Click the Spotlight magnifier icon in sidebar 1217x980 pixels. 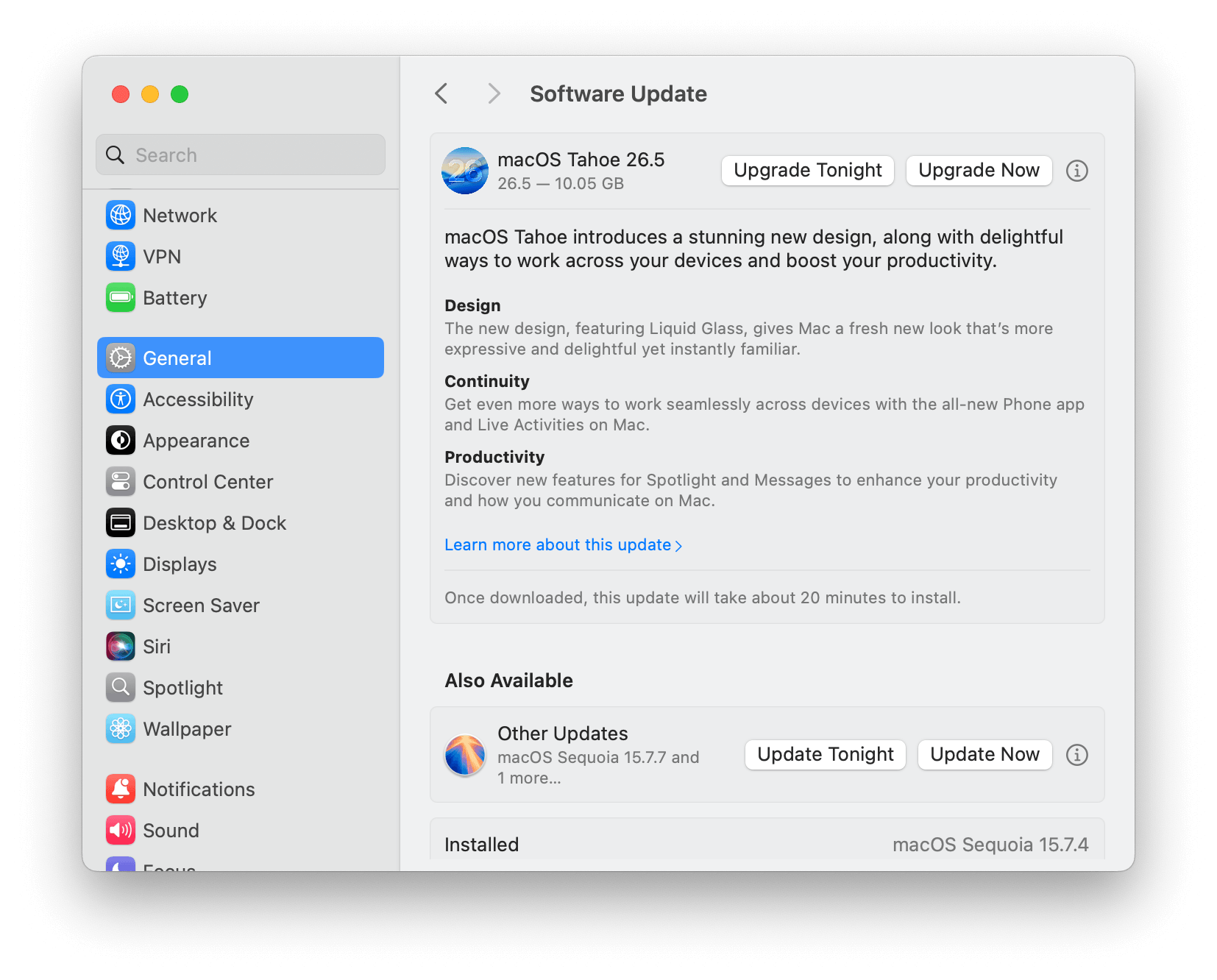(121, 687)
